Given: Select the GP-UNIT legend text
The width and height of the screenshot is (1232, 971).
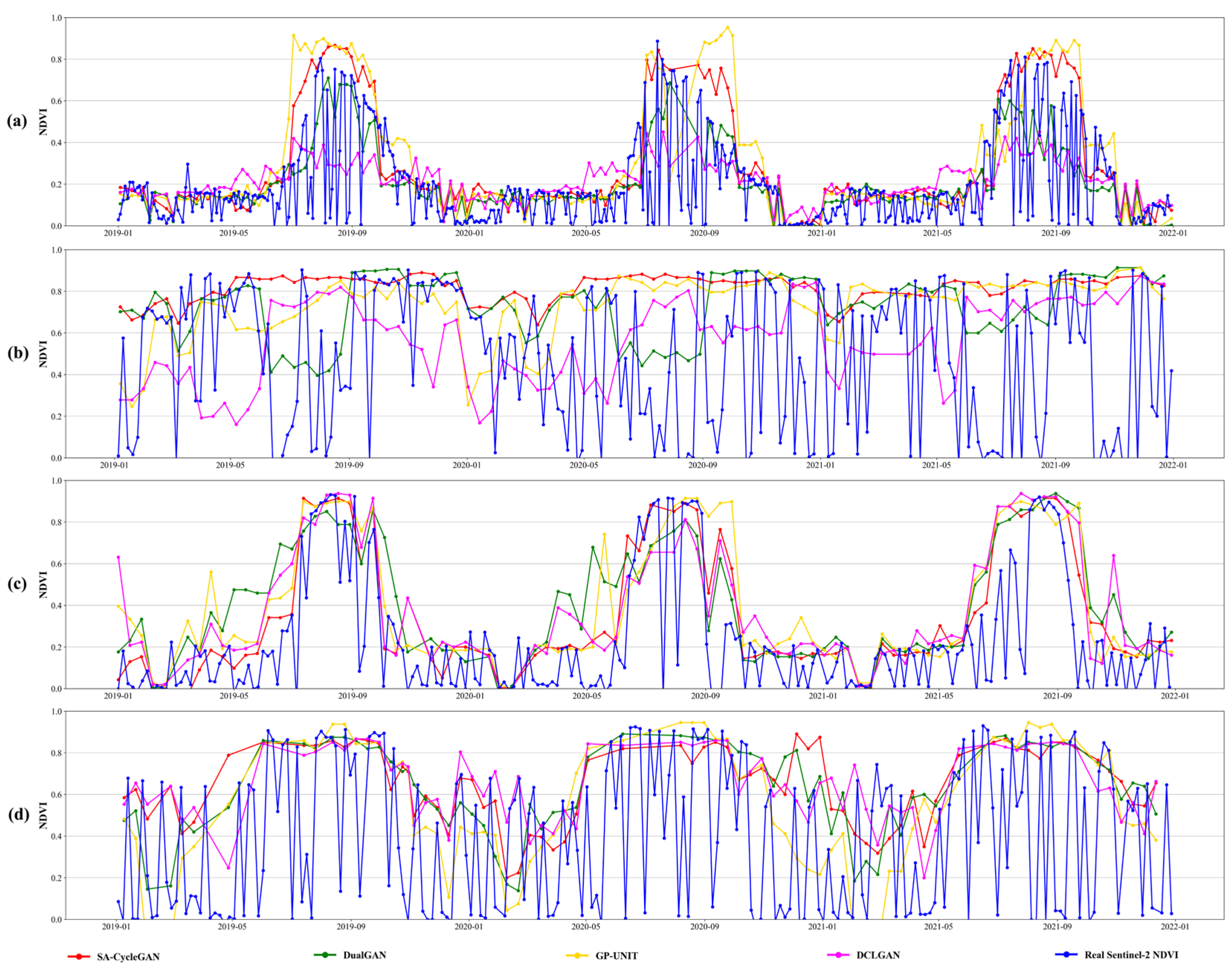Looking at the screenshot, I should (x=616, y=956).
